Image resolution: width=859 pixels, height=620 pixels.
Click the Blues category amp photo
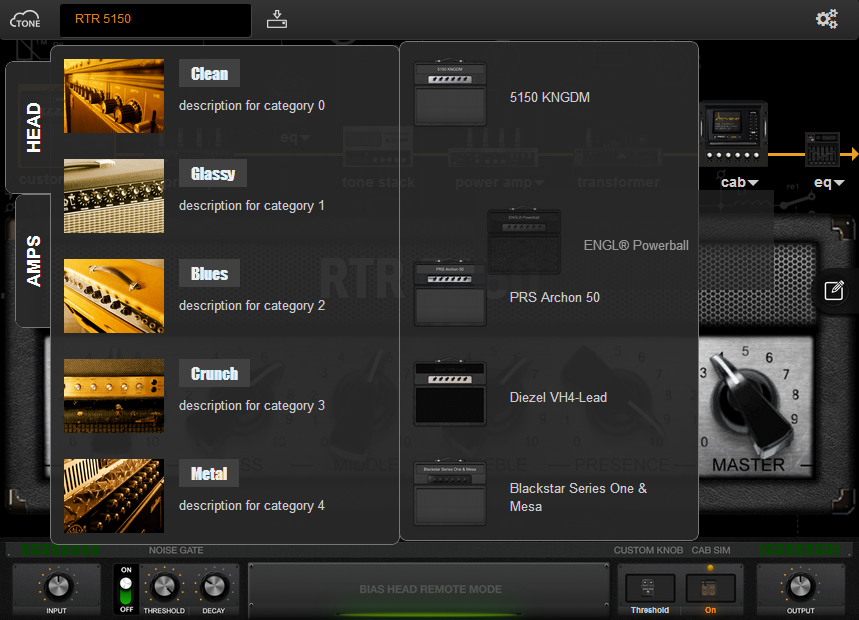114,296
